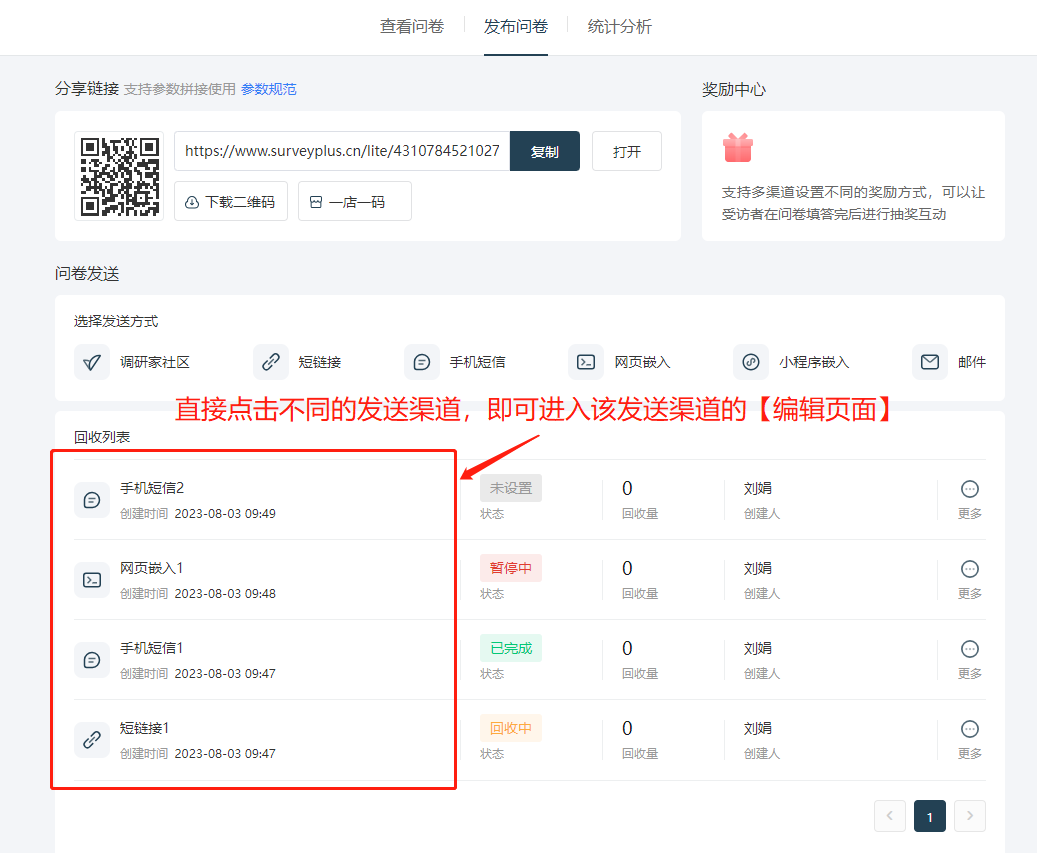This screenshot has height=853, width=1037.
Task: Open 短链接1 channel row icon
Action: click(92, 740)
